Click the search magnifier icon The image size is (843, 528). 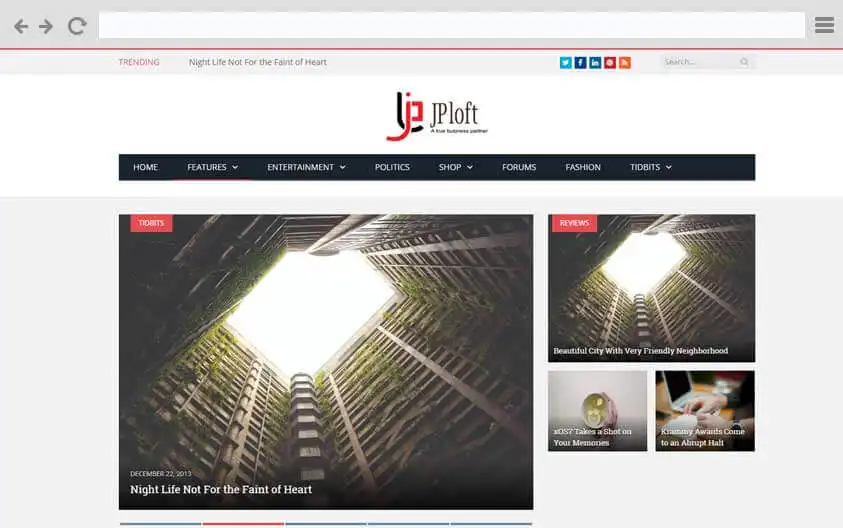point(744,62)
